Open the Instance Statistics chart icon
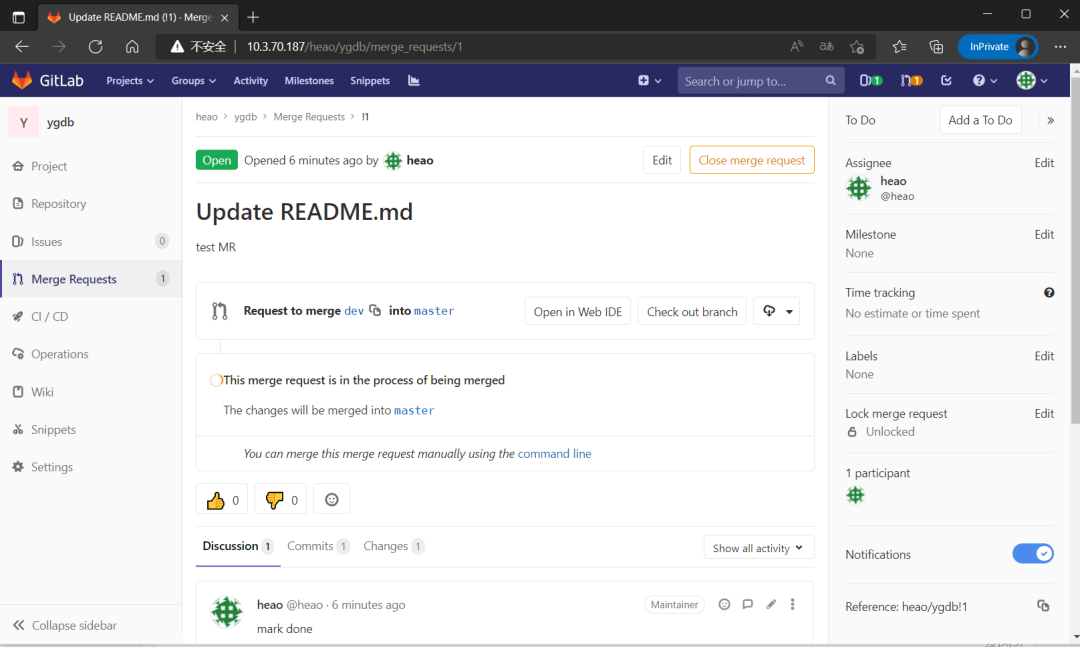Image resolution: width=1080 pixels, height=647 pixels. point(414,81)
